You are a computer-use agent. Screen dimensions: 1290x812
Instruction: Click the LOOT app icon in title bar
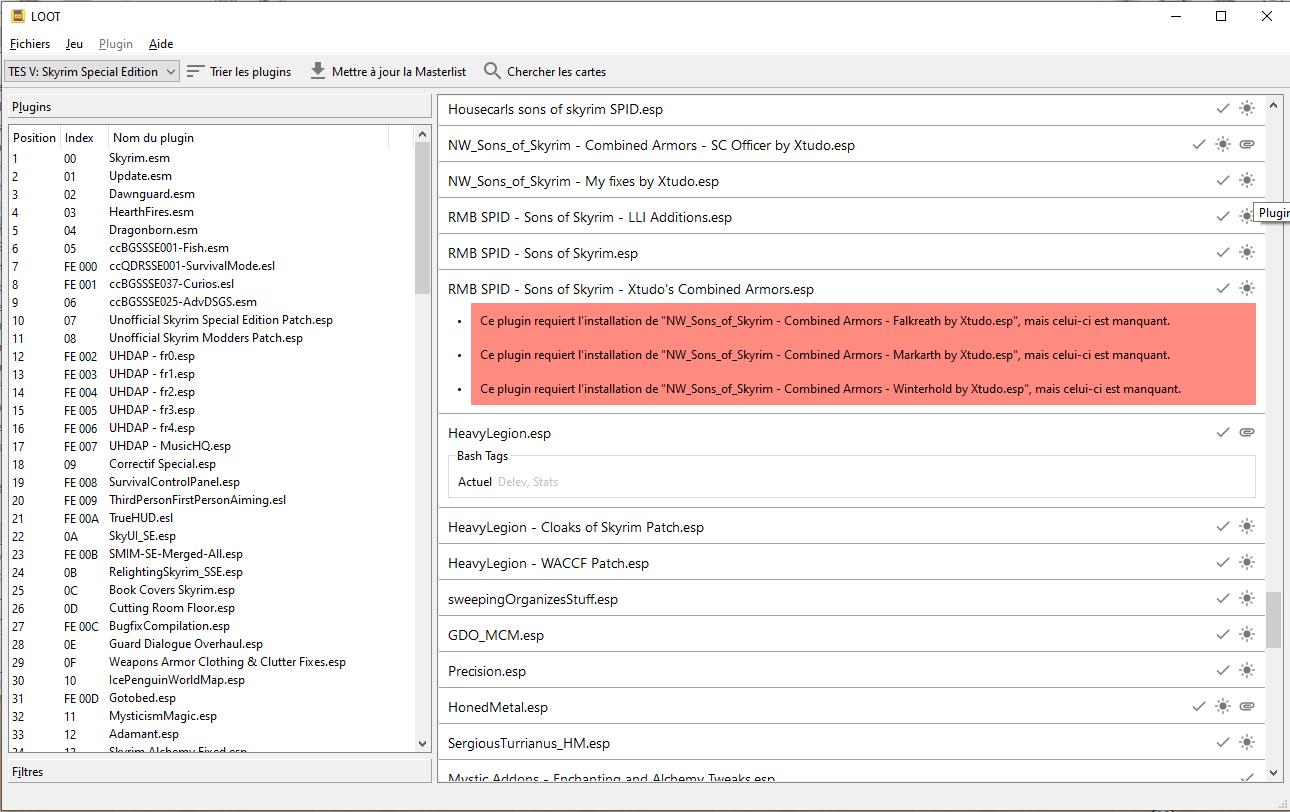coord(17,16)
